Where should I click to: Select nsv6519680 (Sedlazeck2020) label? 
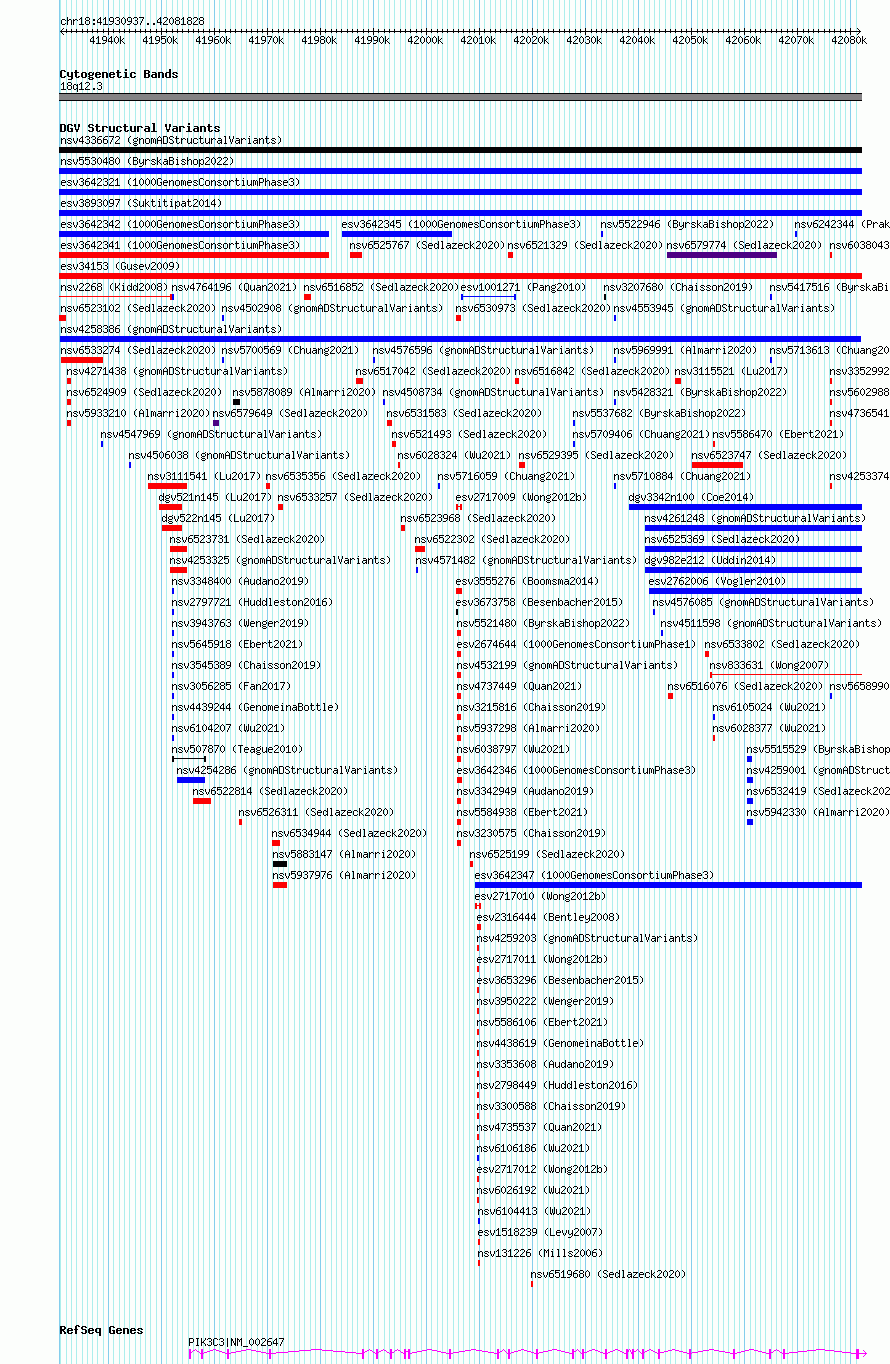609,1274
